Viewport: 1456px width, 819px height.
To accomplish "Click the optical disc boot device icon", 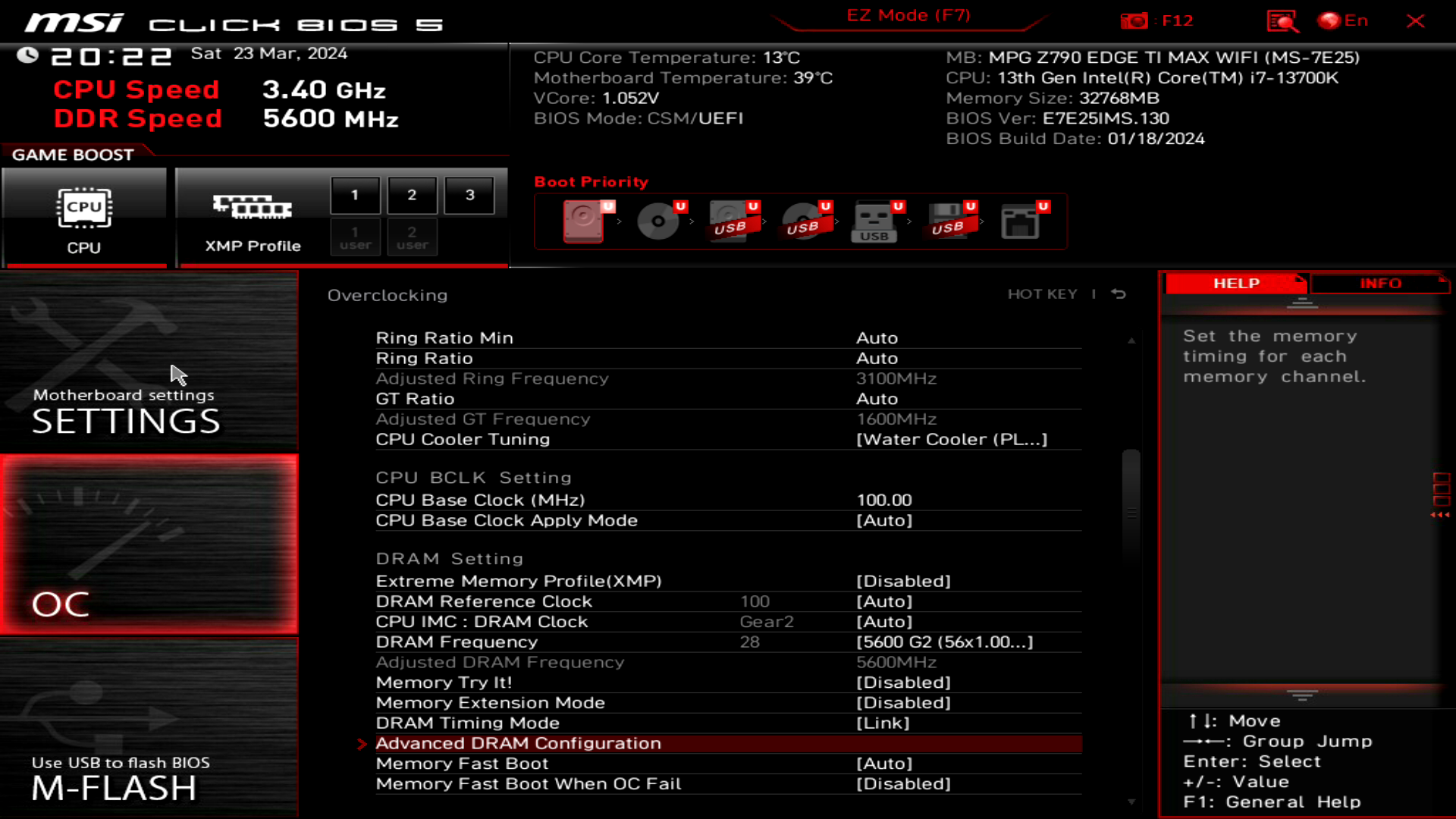I will point(660,221).
